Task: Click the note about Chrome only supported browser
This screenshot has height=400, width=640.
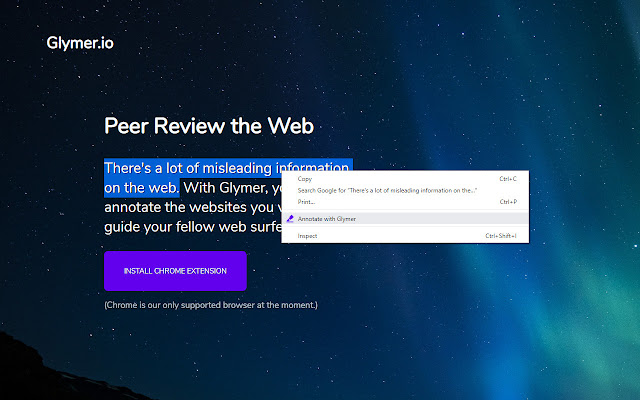Action: tap(211, 305)
